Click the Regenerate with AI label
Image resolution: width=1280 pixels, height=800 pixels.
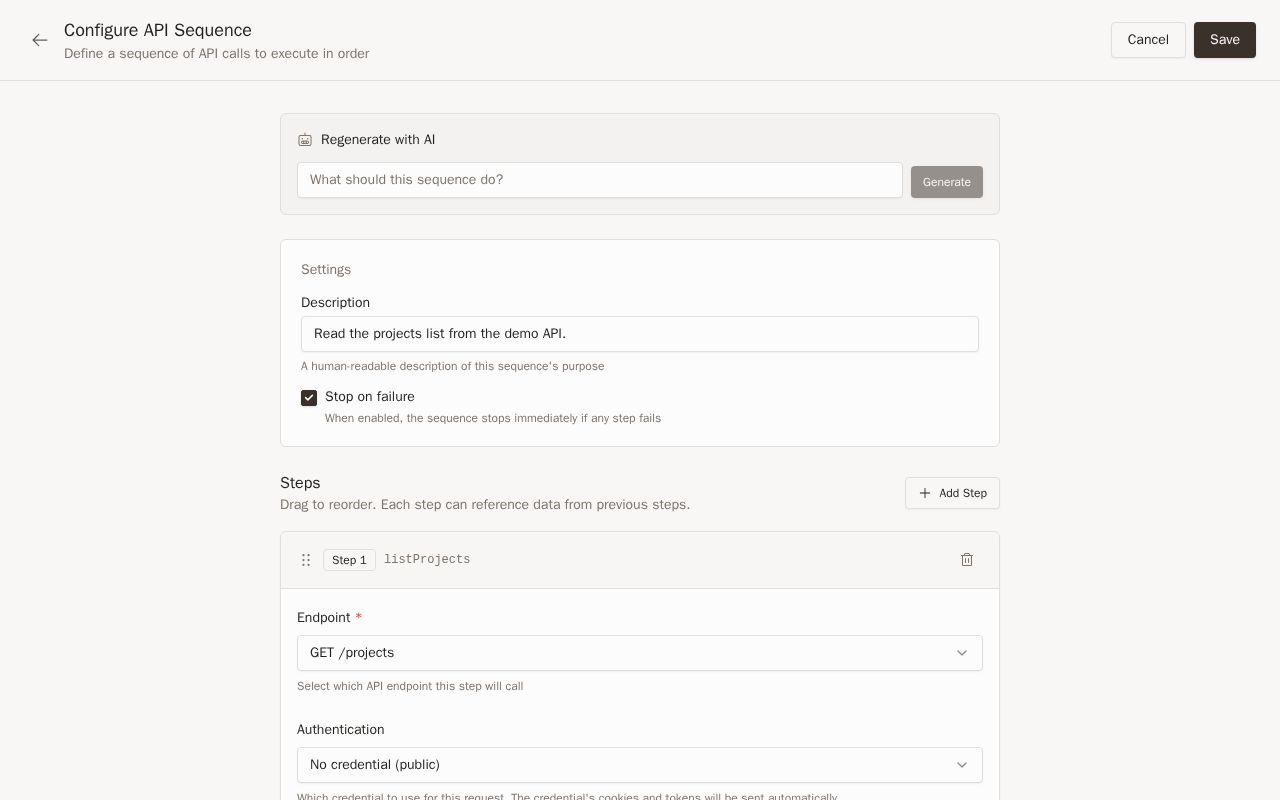pos(378,140)
